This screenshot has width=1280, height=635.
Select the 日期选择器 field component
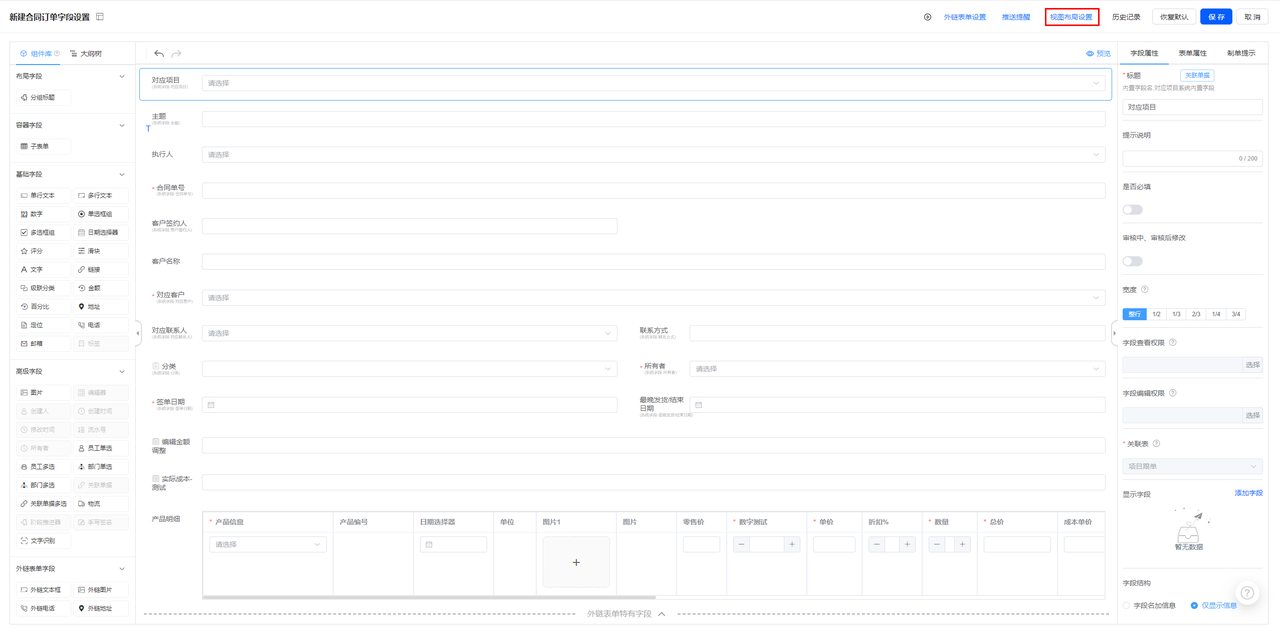[x=101, y=233]
